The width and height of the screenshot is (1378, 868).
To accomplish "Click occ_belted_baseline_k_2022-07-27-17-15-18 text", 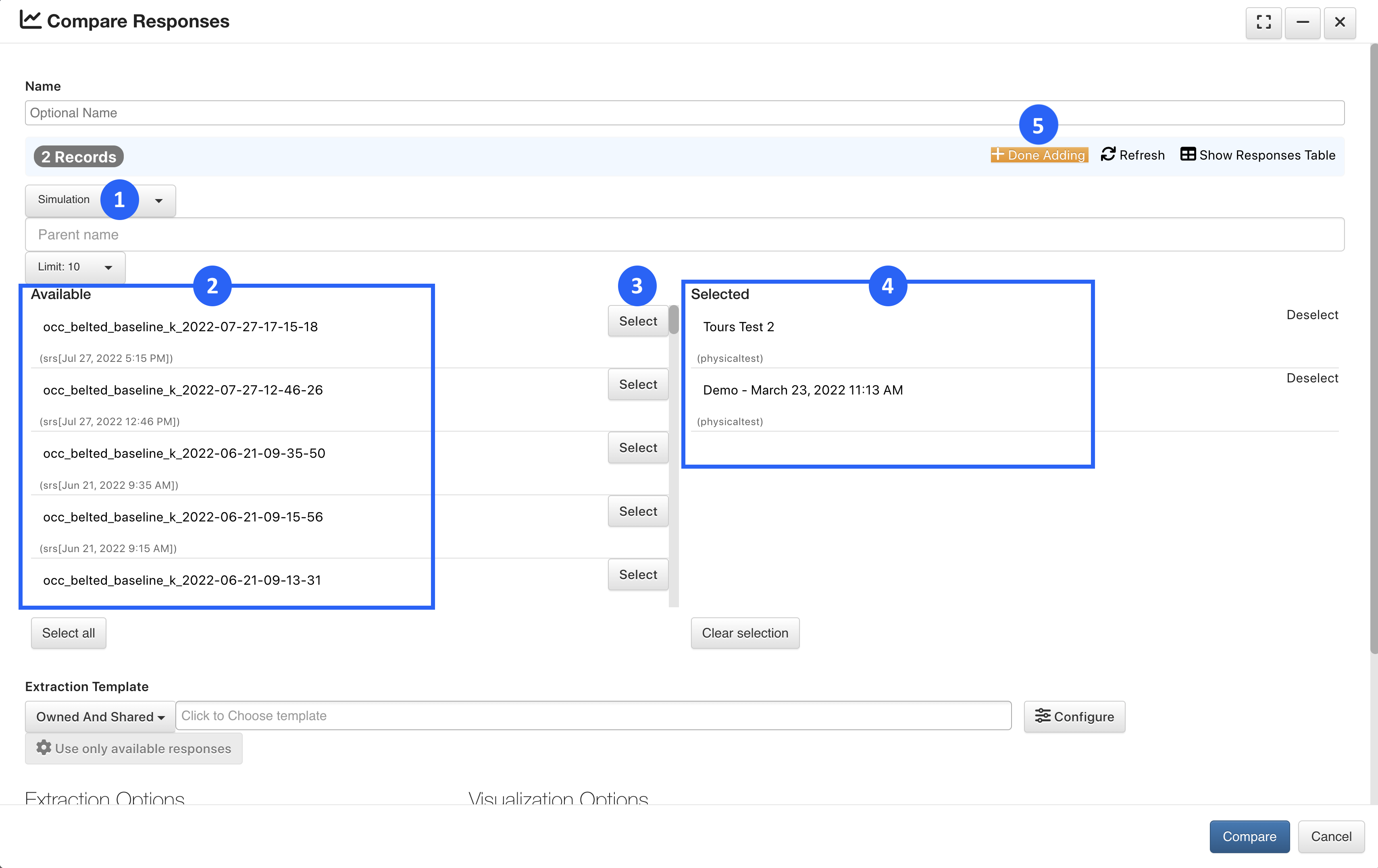I will (180, 327).
